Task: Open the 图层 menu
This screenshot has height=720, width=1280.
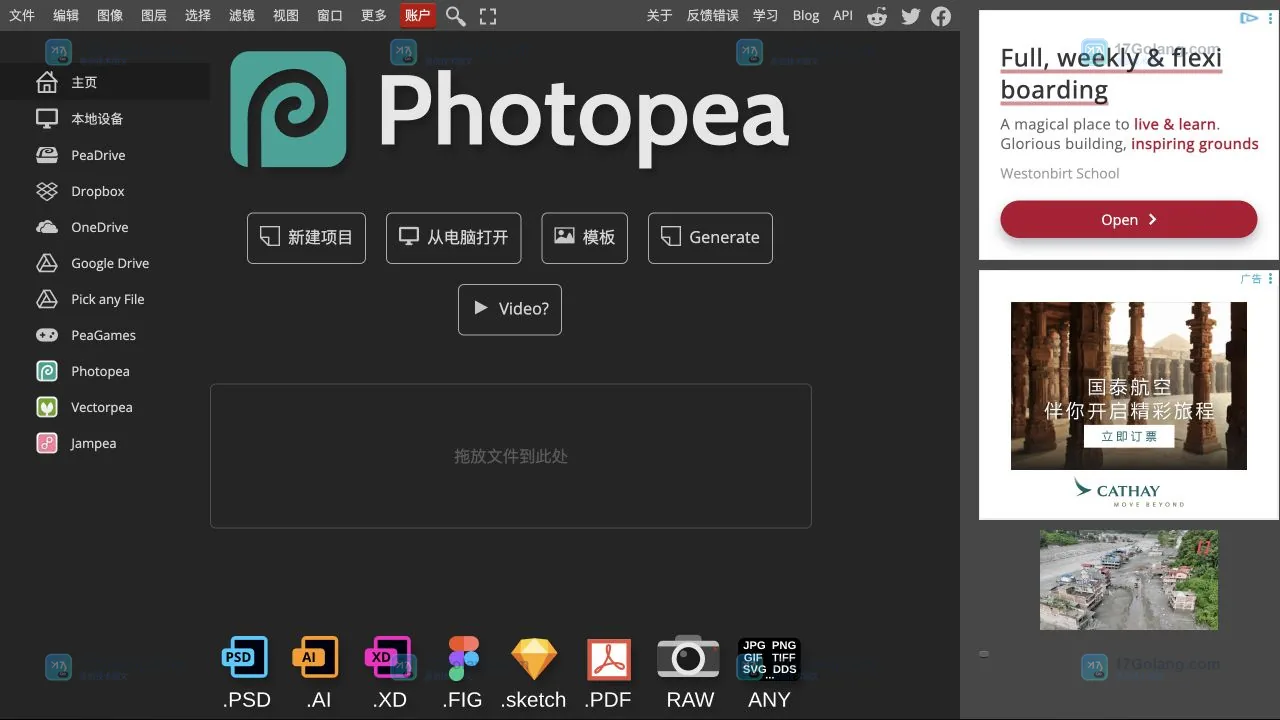Action: click(x=154, y=15)
